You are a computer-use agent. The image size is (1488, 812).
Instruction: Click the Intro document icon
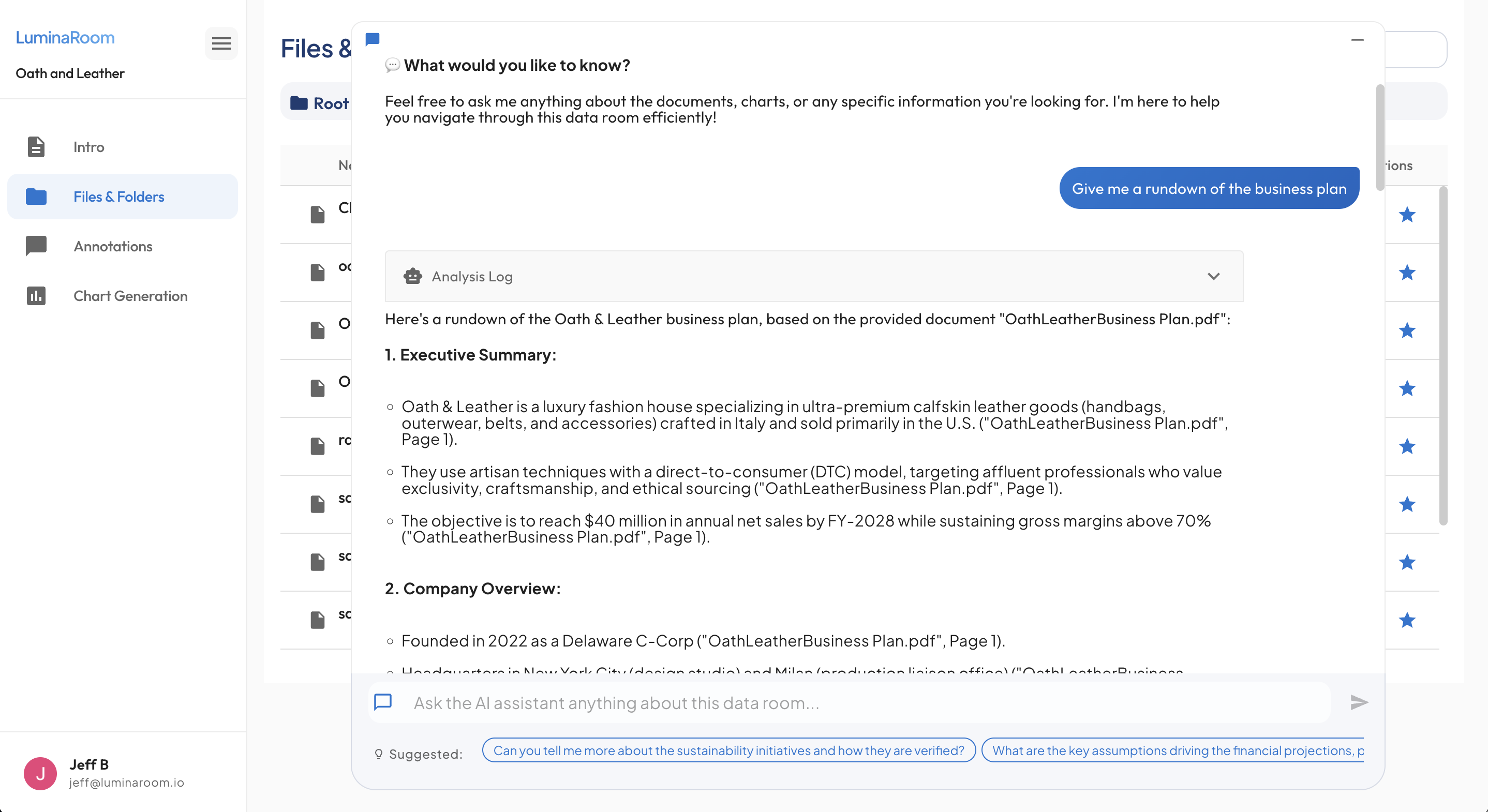pyautogui.click(x=36, y=147)
